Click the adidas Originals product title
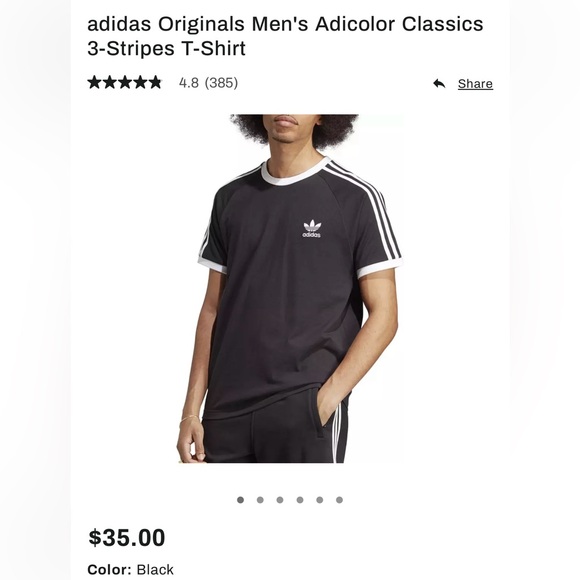This screenshot has height=580, width=580. [x=285, y=36]
